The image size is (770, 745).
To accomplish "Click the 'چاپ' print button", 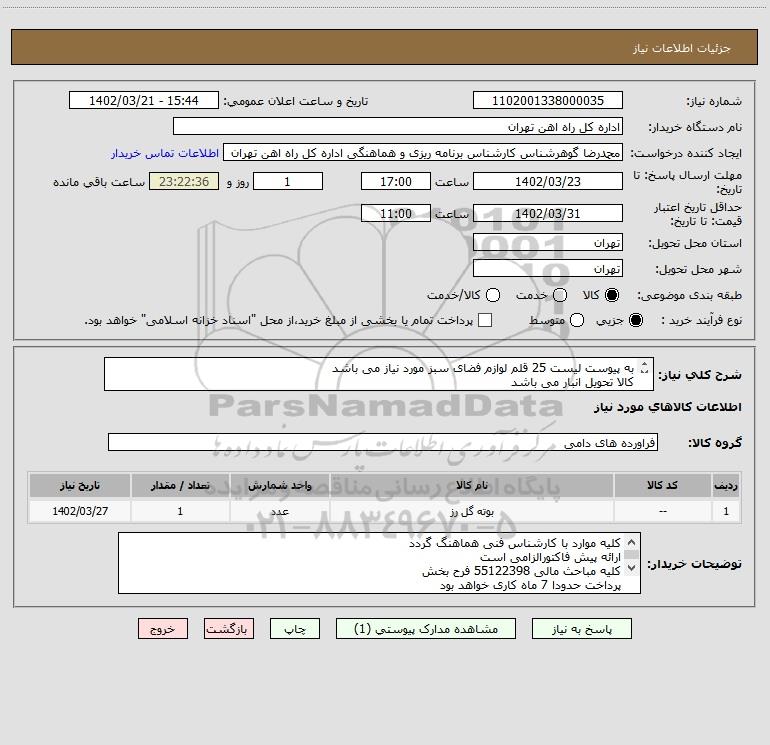I will coord(295,629).
